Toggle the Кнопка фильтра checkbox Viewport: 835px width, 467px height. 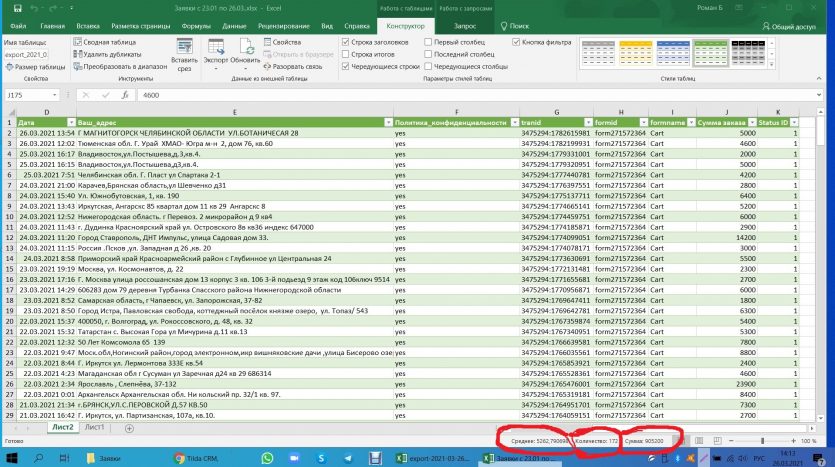coord(515,42)
